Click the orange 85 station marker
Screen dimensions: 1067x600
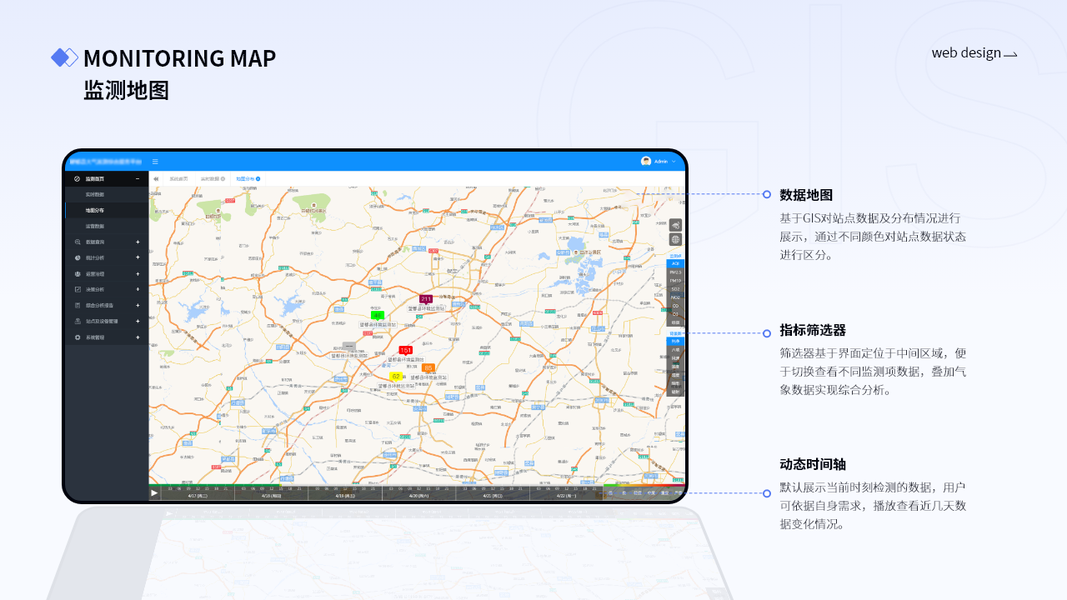(x=428, y=368)
